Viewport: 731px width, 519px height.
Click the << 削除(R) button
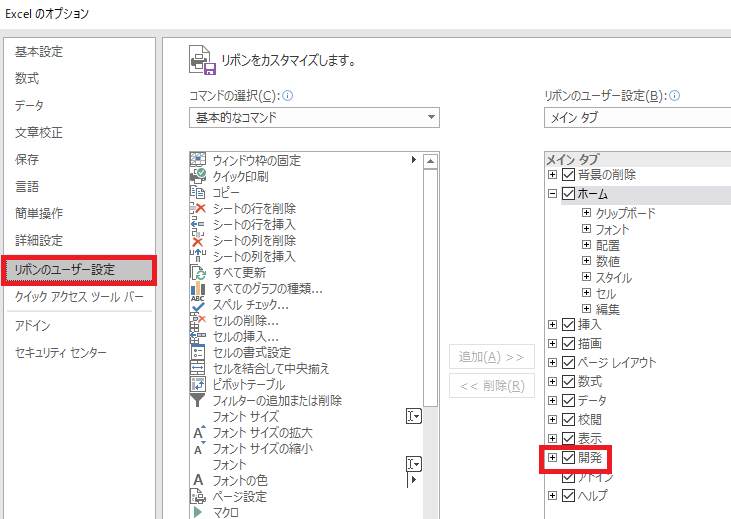click(x=491, y=386)
